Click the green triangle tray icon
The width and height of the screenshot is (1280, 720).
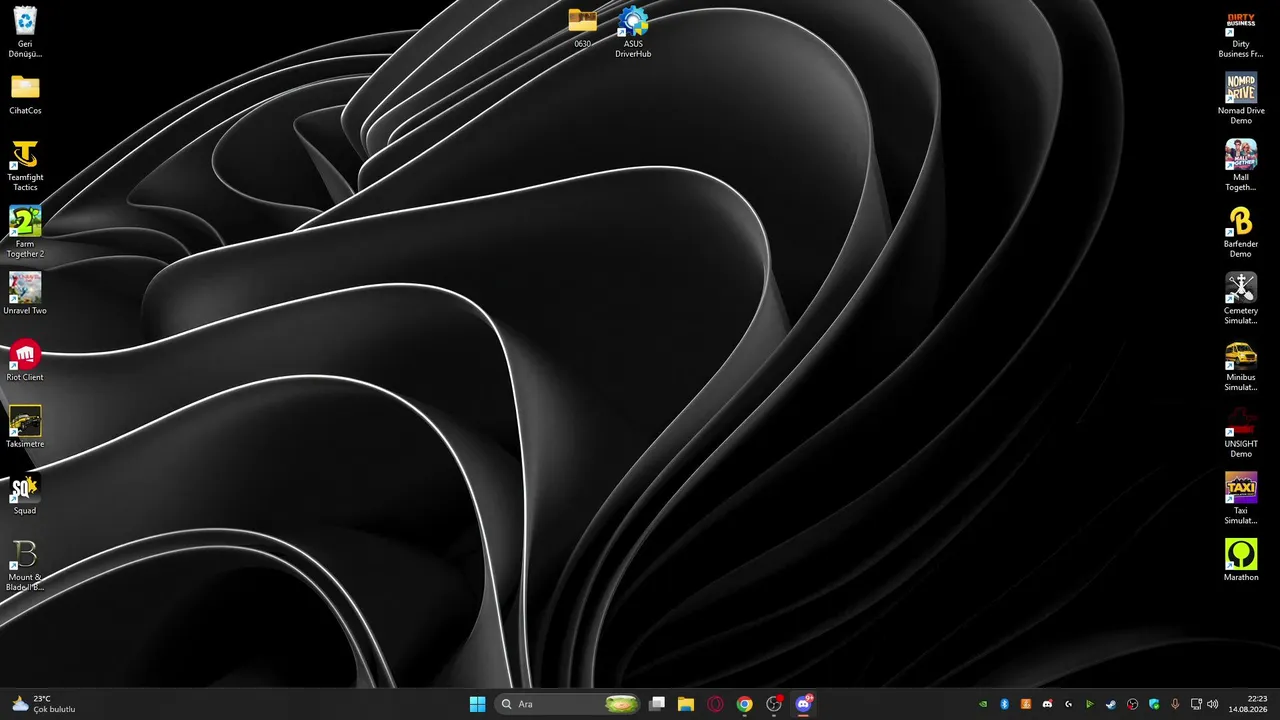[1090, 704]
